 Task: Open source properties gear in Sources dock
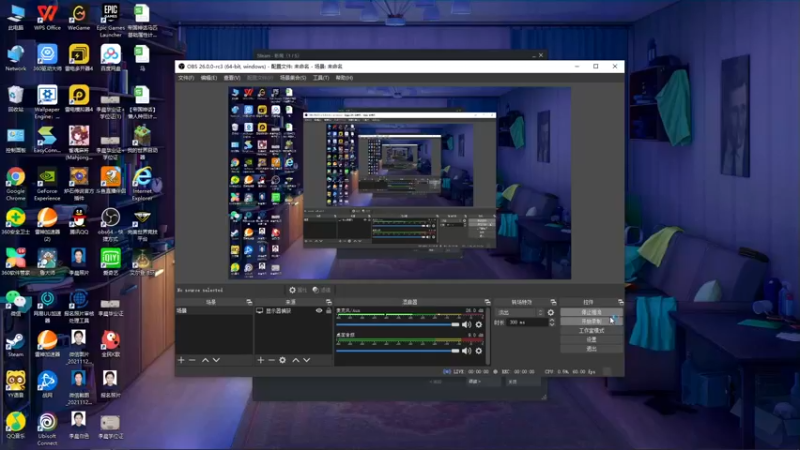click(283, 360)
